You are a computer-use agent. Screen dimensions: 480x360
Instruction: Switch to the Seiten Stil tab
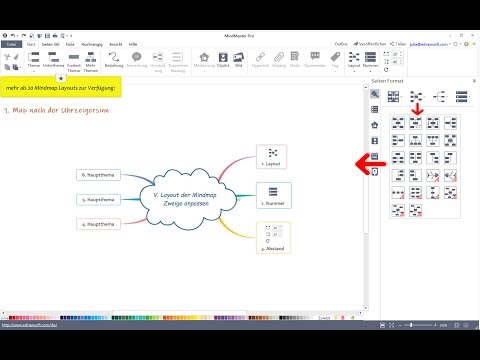point(50,44)
